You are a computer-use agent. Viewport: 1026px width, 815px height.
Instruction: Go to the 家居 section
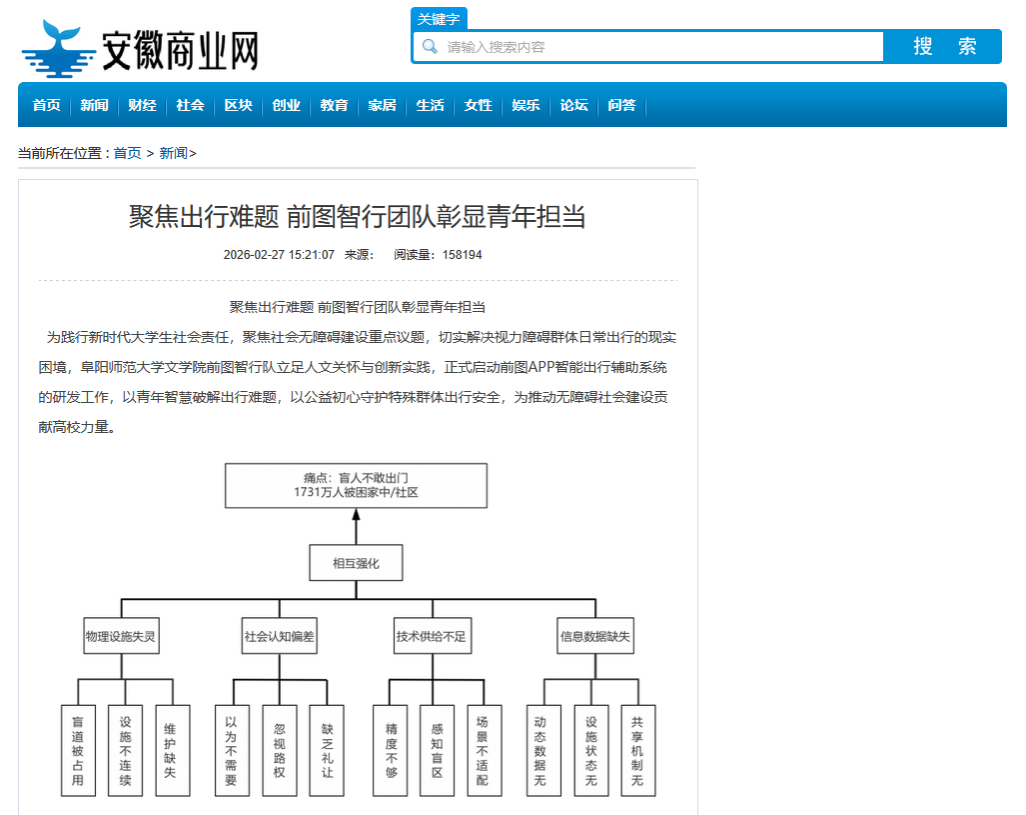pos(382,105)
